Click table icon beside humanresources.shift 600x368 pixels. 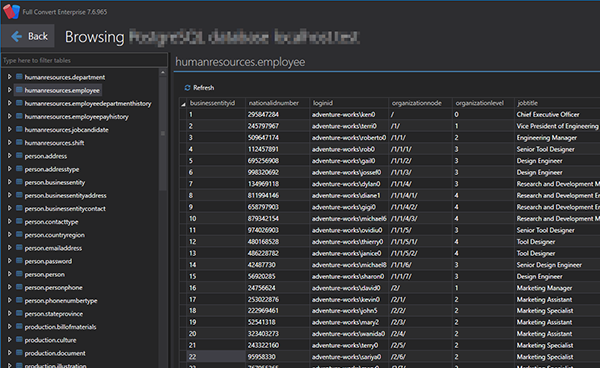tap(19, 143)
